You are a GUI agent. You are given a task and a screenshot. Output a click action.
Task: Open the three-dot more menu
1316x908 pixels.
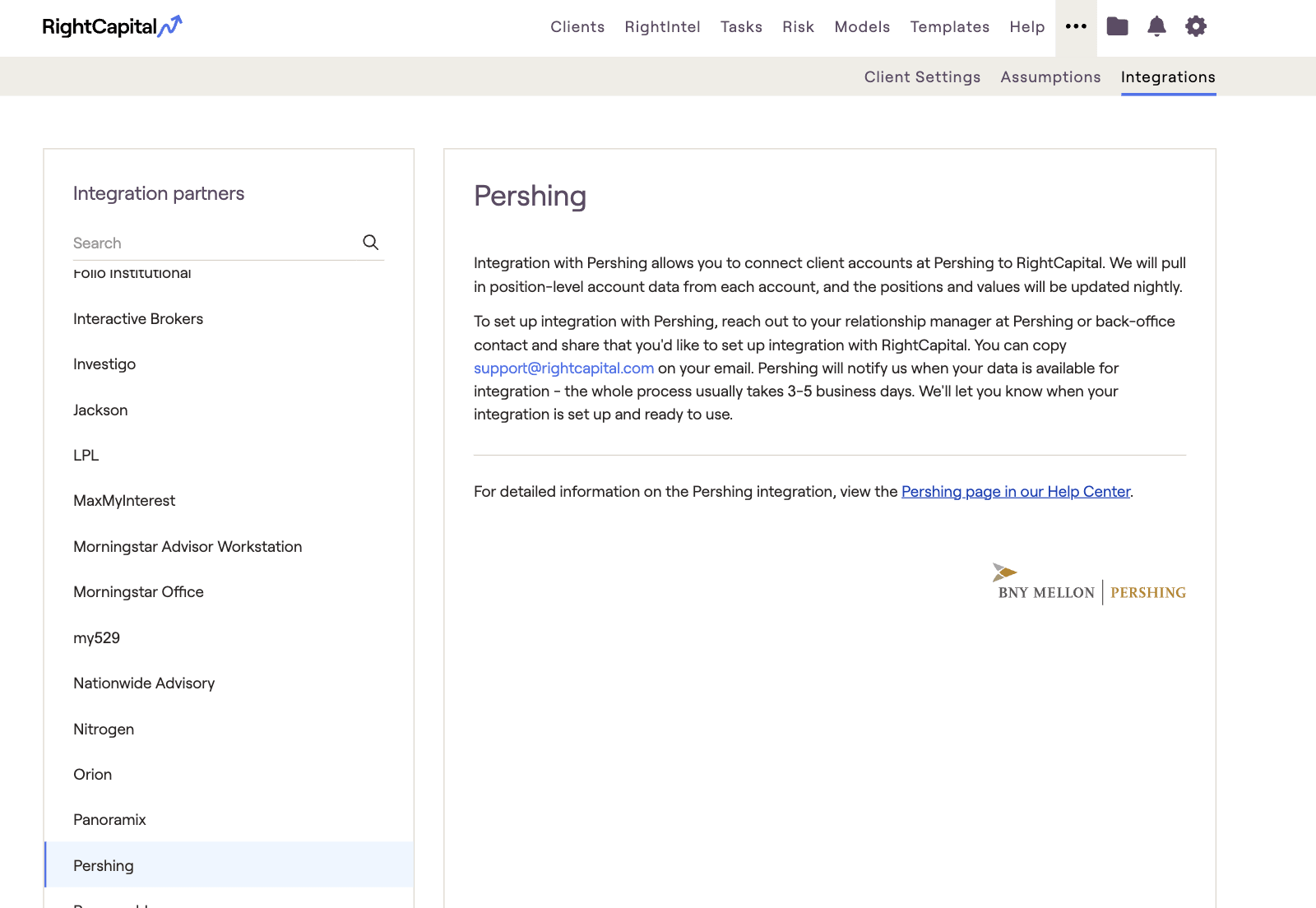tap(1076, 27)
